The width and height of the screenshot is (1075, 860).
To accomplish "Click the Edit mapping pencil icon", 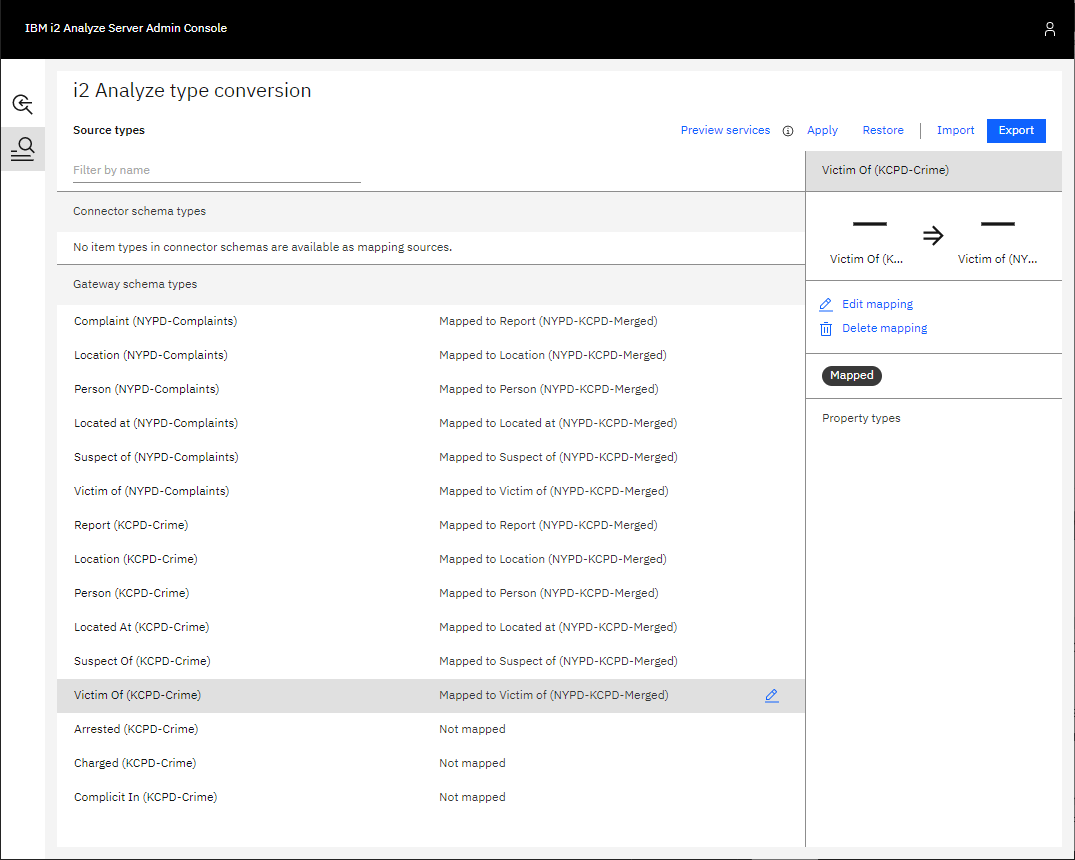I will [826, 305].
